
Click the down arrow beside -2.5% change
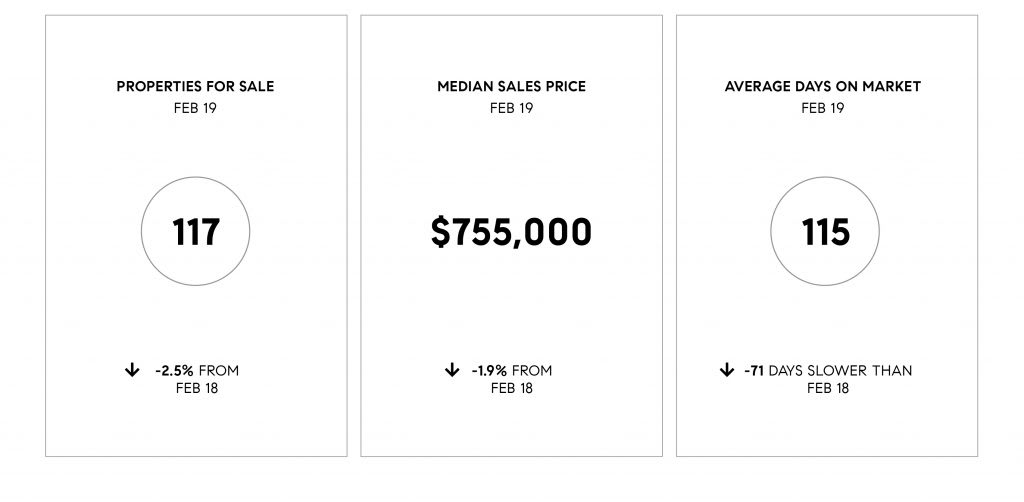131,371
